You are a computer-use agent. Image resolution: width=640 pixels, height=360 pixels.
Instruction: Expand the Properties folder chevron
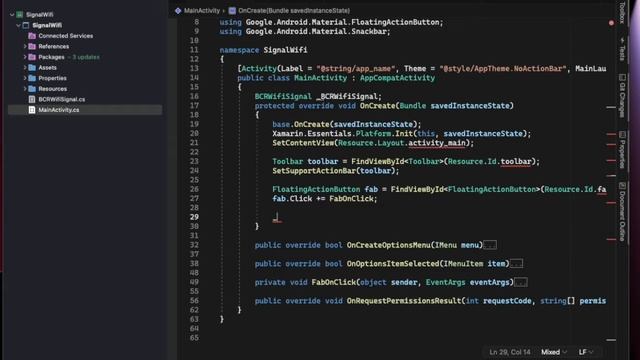25,78
